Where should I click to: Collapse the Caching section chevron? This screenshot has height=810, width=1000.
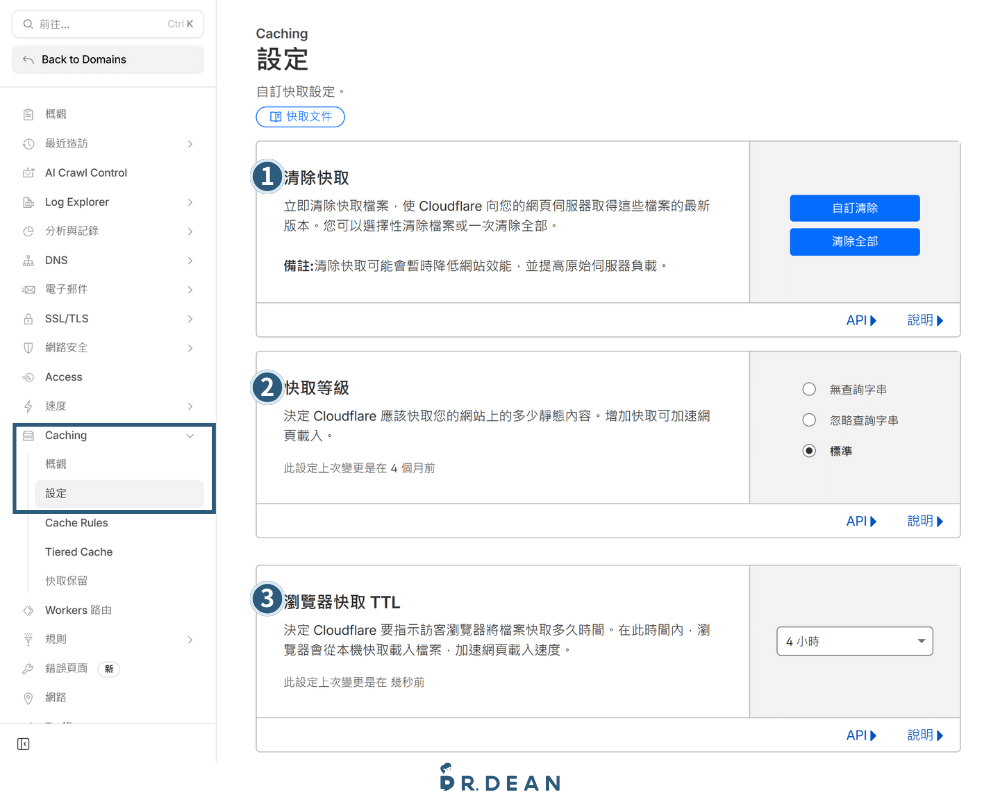point(190,436)
